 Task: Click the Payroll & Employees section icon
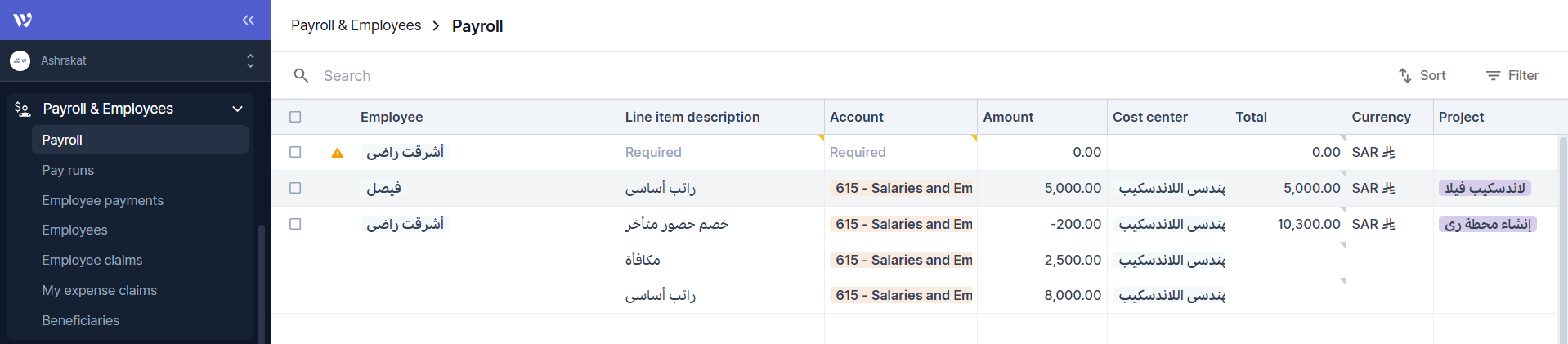coord(23,109)
